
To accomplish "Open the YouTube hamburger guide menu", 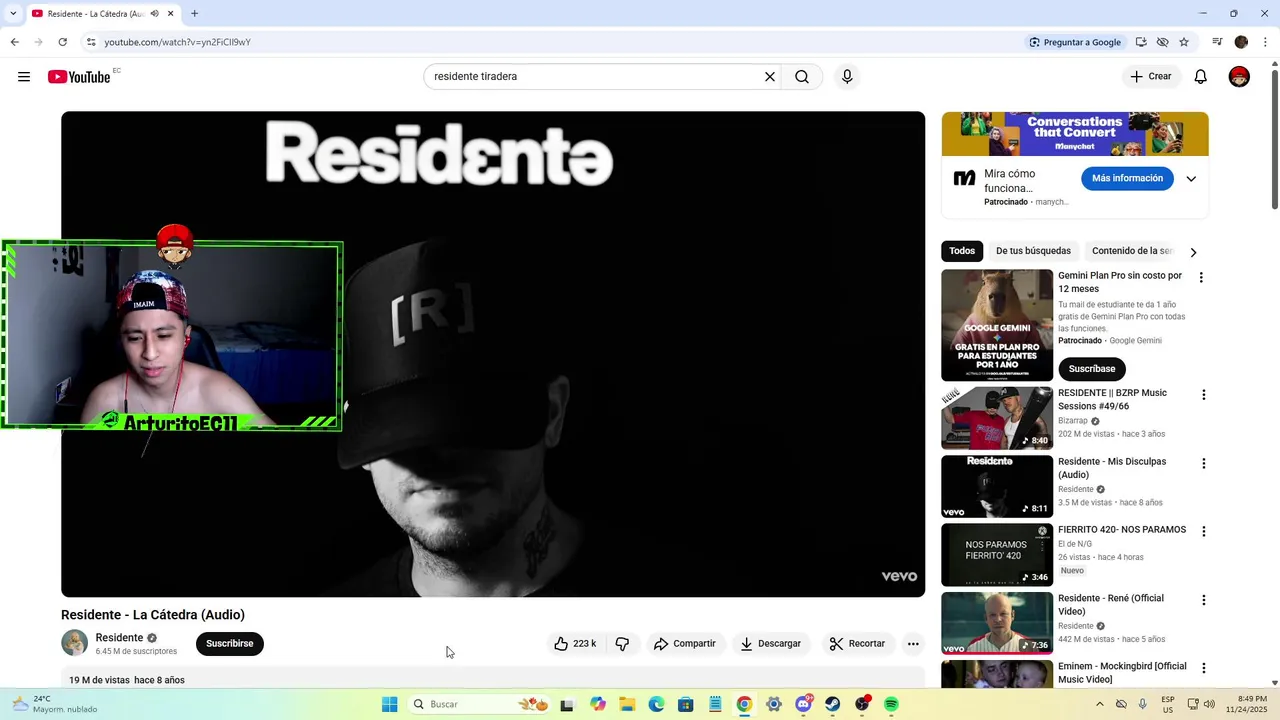I will click(x=24, y=77).
